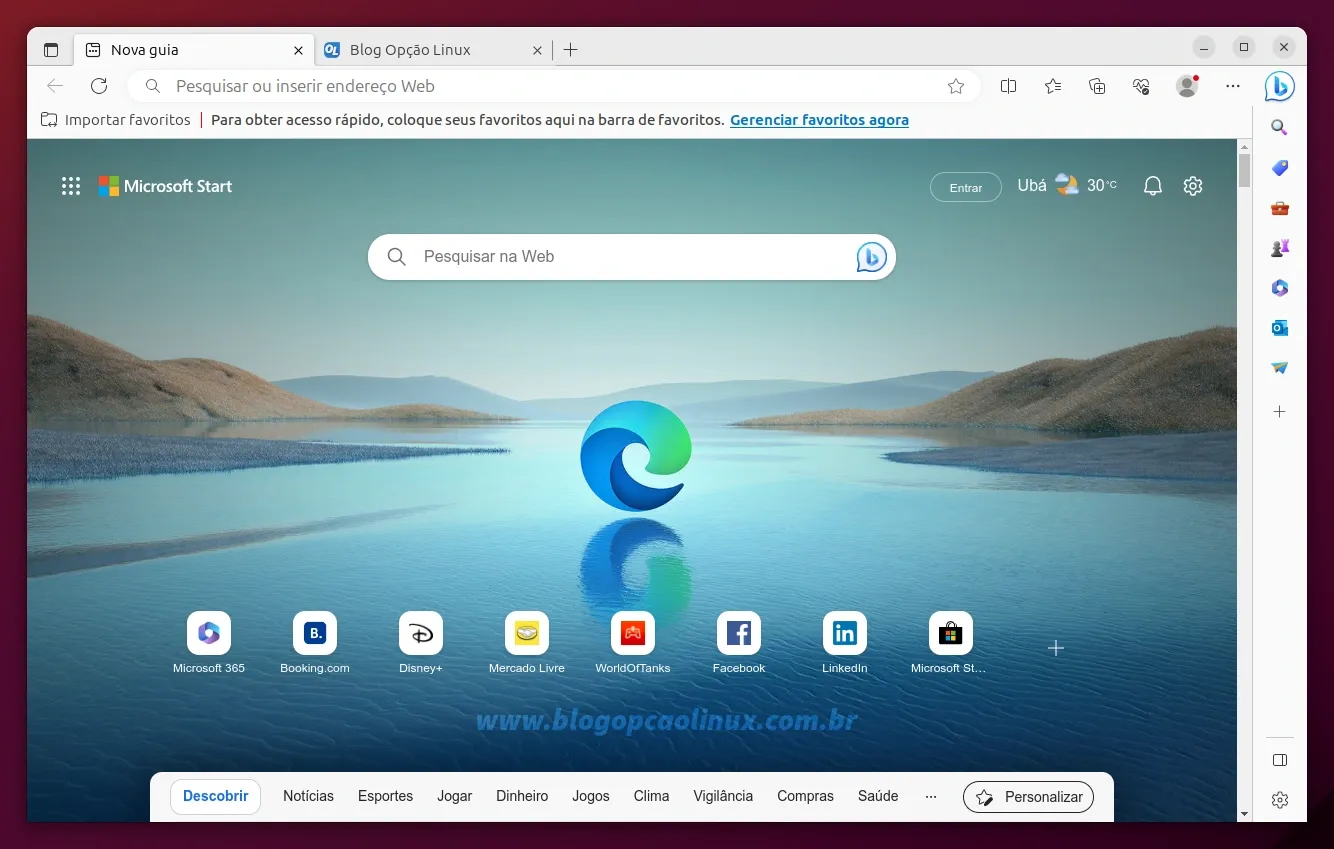Open Settings and more ellipsis menu
This screenshot has height=849, width=1334.
pyautogui.click(x=1233, y=86)
